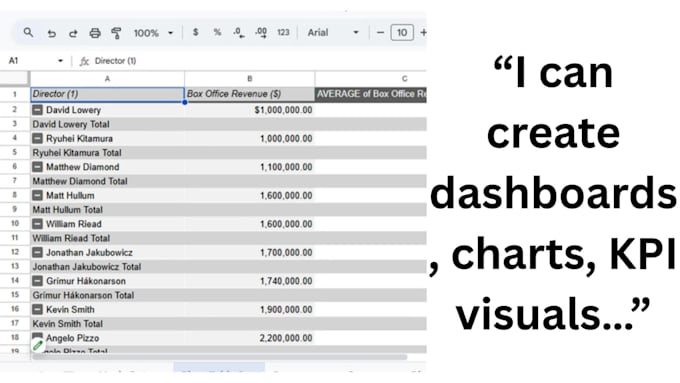Screen dimensions: 680x383
Task: Select the Matt Hullum Total cell
Action: (x=107, y=210)
